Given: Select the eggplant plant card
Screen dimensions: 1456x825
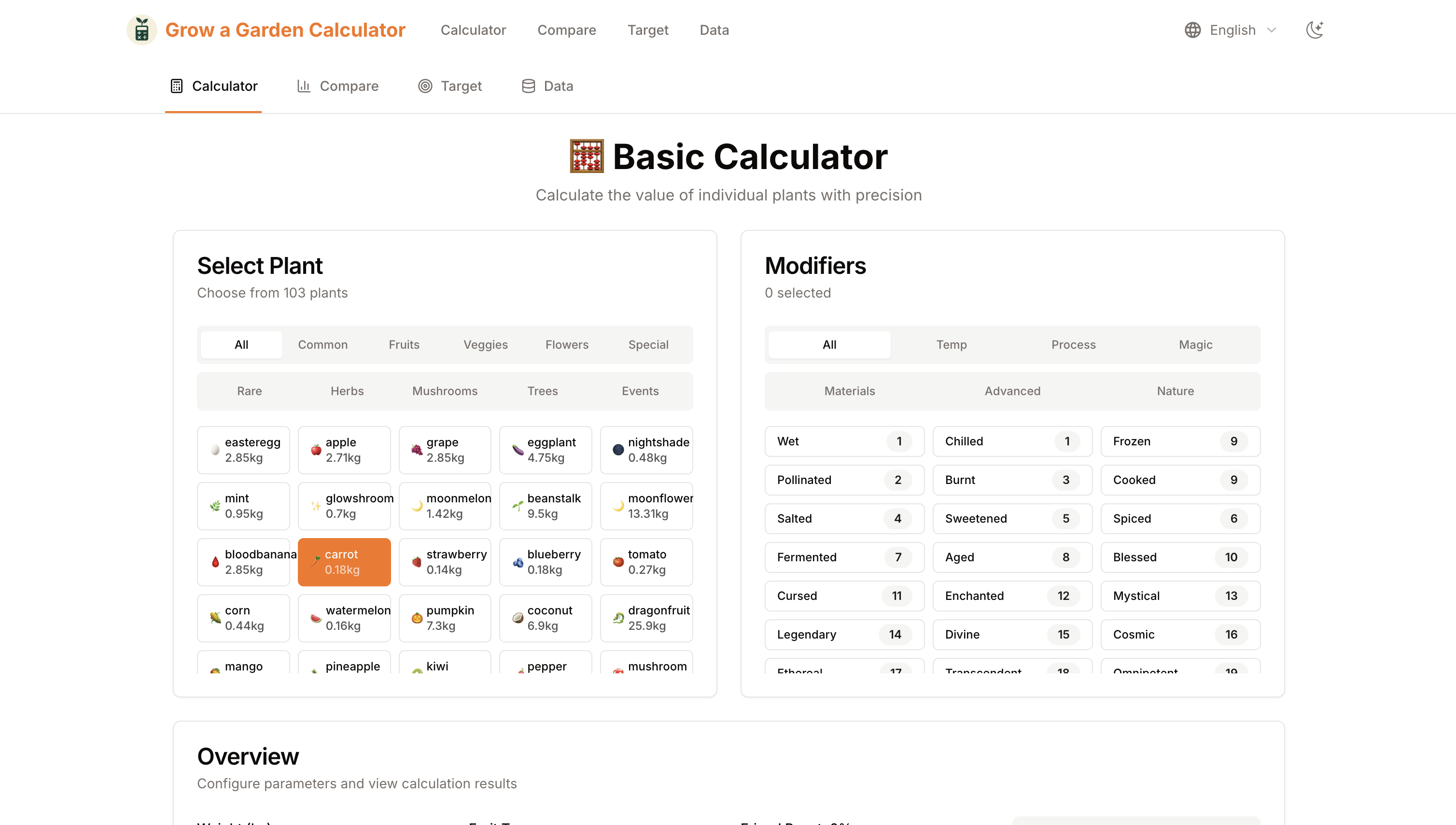Looking at the screenshot, I should (546, 449).
